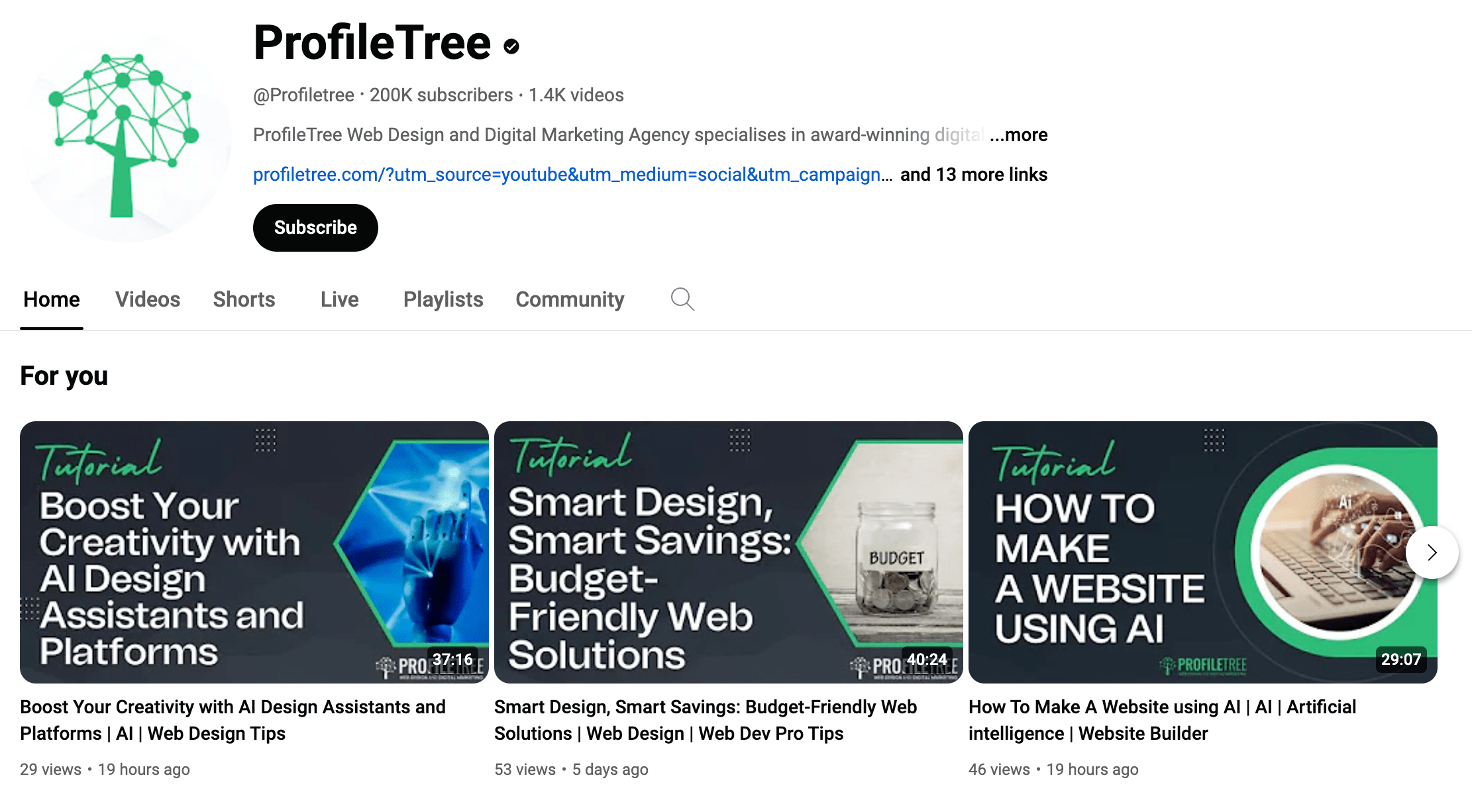1472x812 pixels.
Task: Switch to the Videos tab
Action: click(x=148, y=299)
